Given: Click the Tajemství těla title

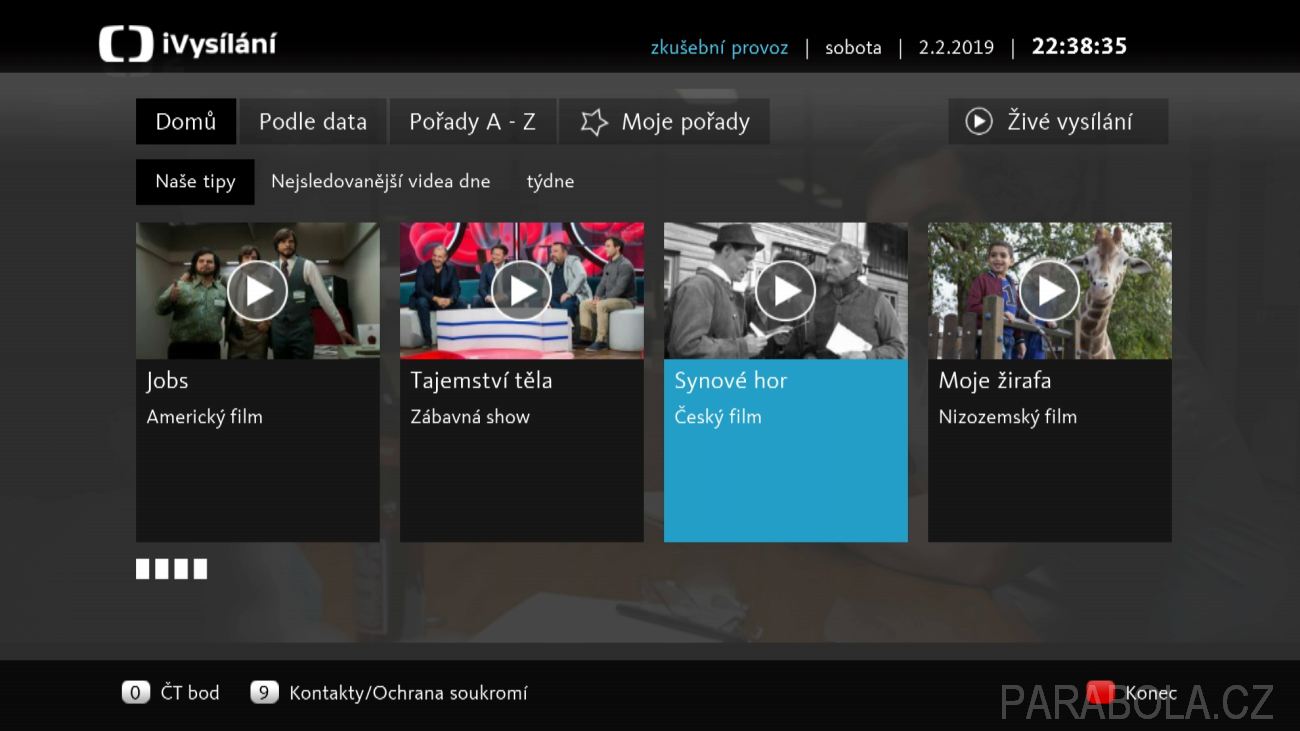Looking at the screenshot, I should pos(481,381).
